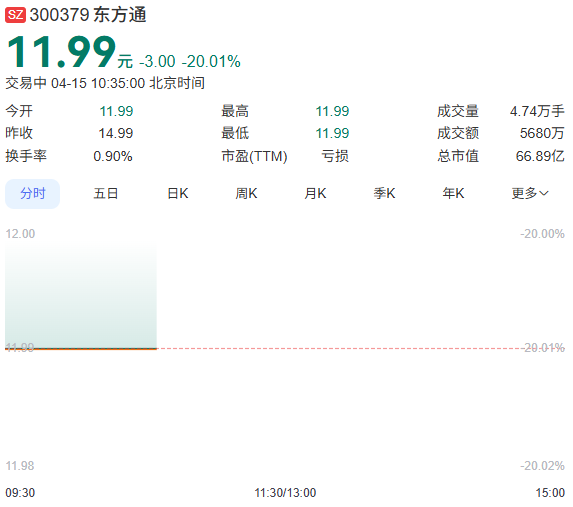Click the 11.98 chart axis label
573x507 pixels.
pyautogui.click(x=20, y=466)
